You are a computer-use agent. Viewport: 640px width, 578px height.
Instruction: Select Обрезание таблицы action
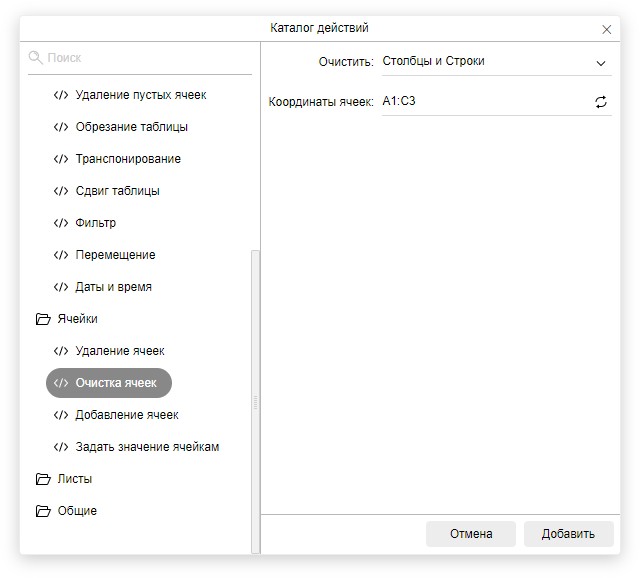coord(131,127)
